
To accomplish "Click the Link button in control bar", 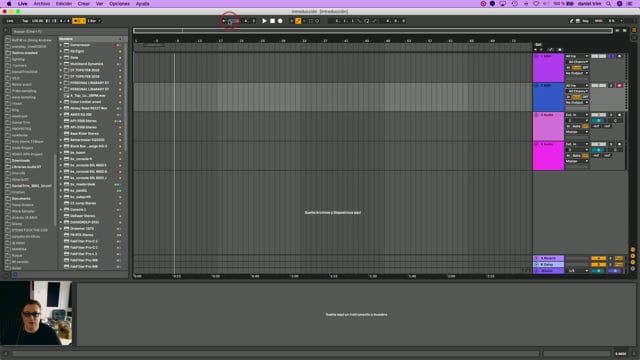I will tap(10, 21).
